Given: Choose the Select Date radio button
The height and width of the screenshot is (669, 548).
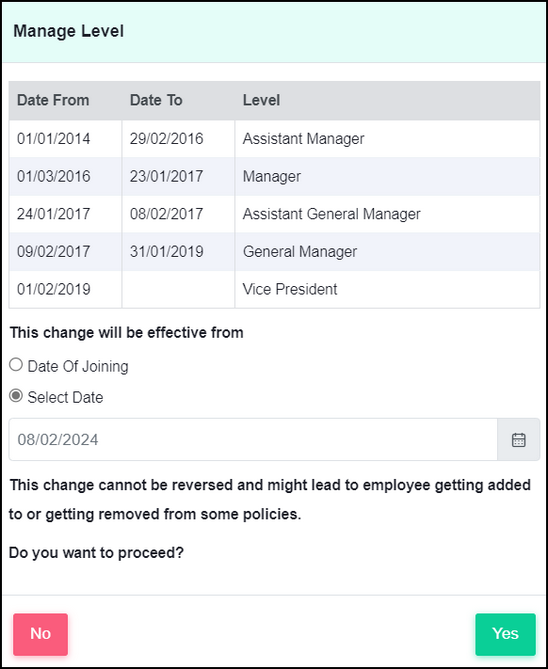Looking at the screenshot, I should click(16, 396).
